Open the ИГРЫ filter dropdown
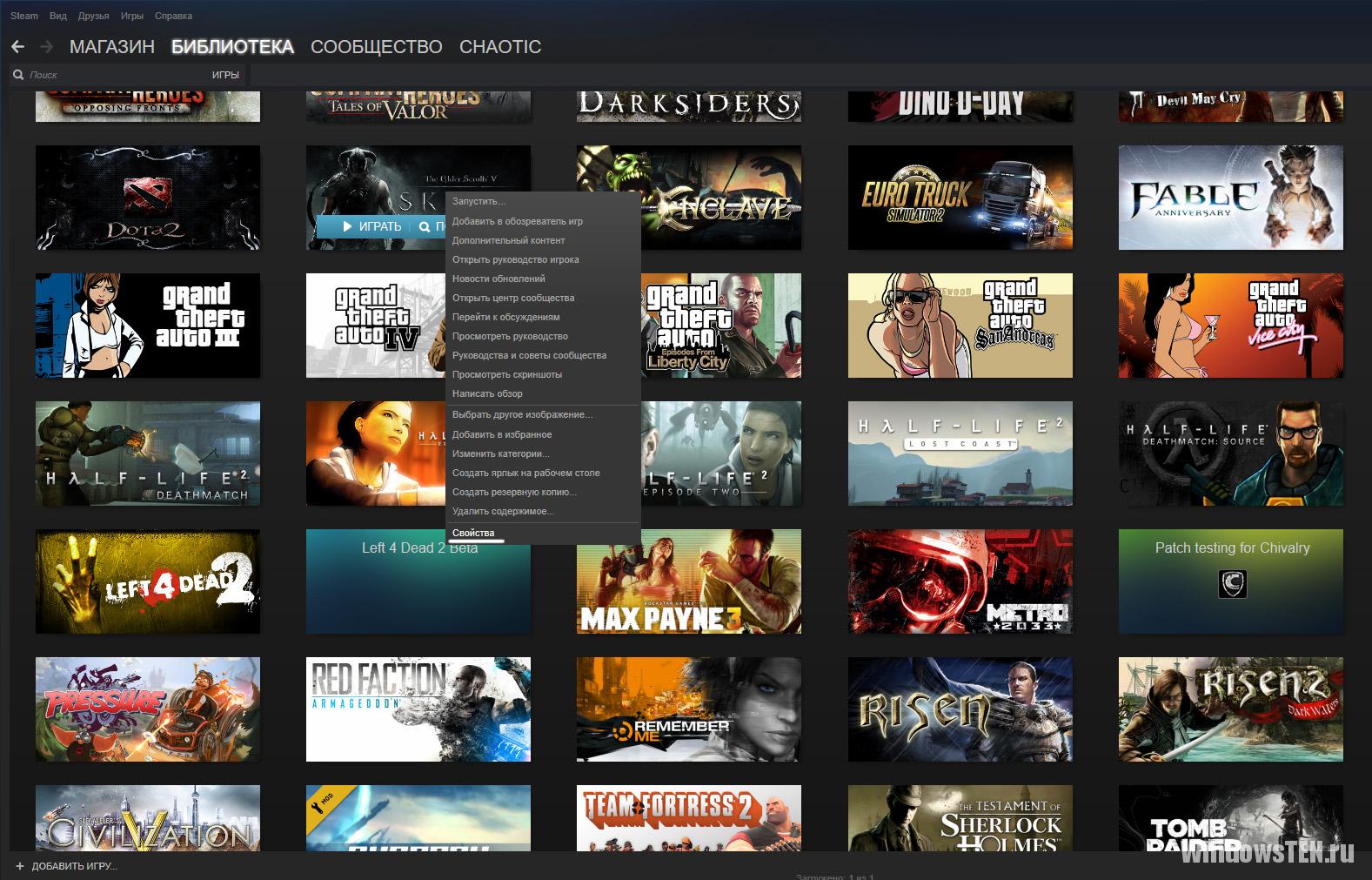The width and height of the screenshot is (1372, 880). pos(225,75)
